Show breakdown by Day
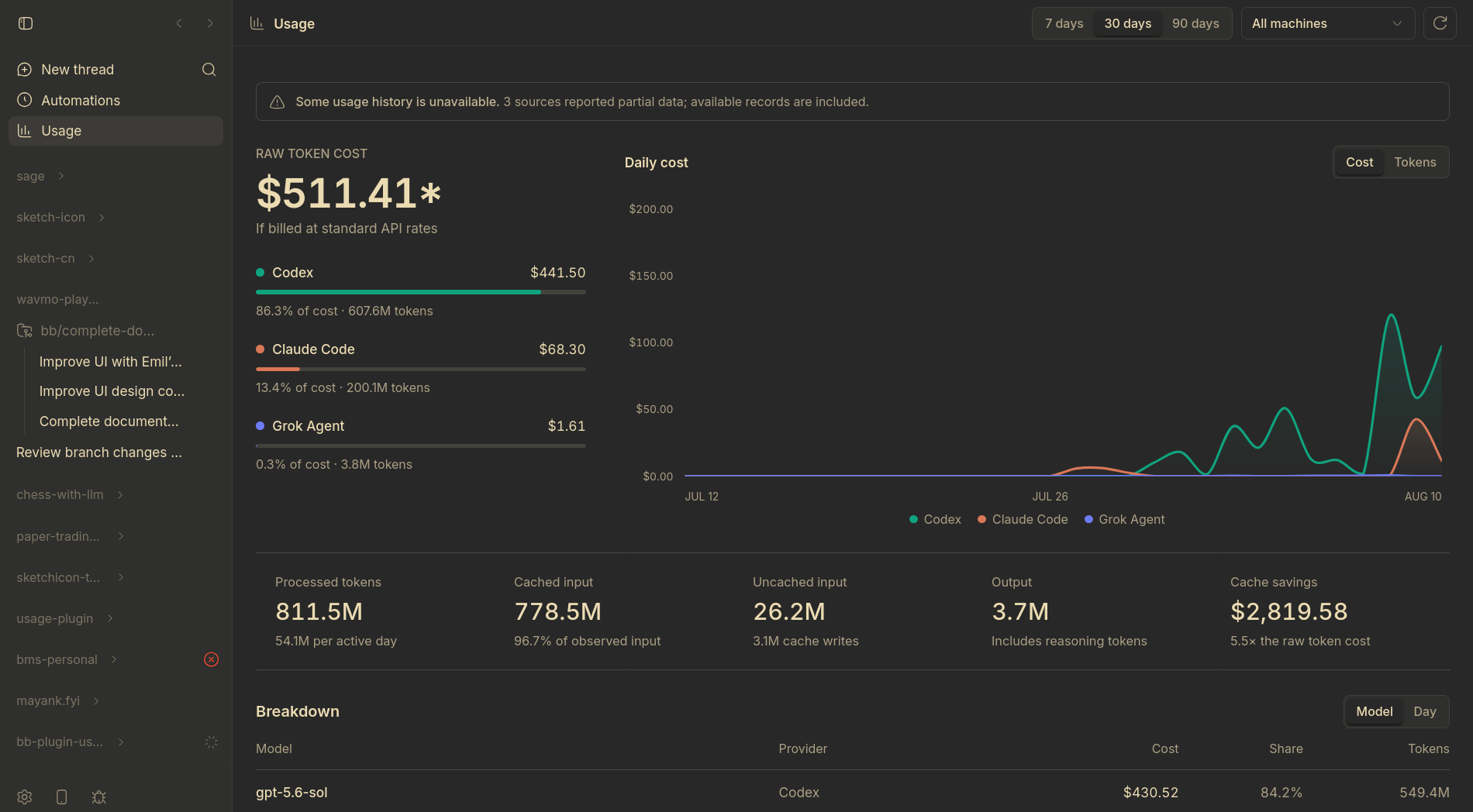1473x812 pixels. click(1425, 711)
